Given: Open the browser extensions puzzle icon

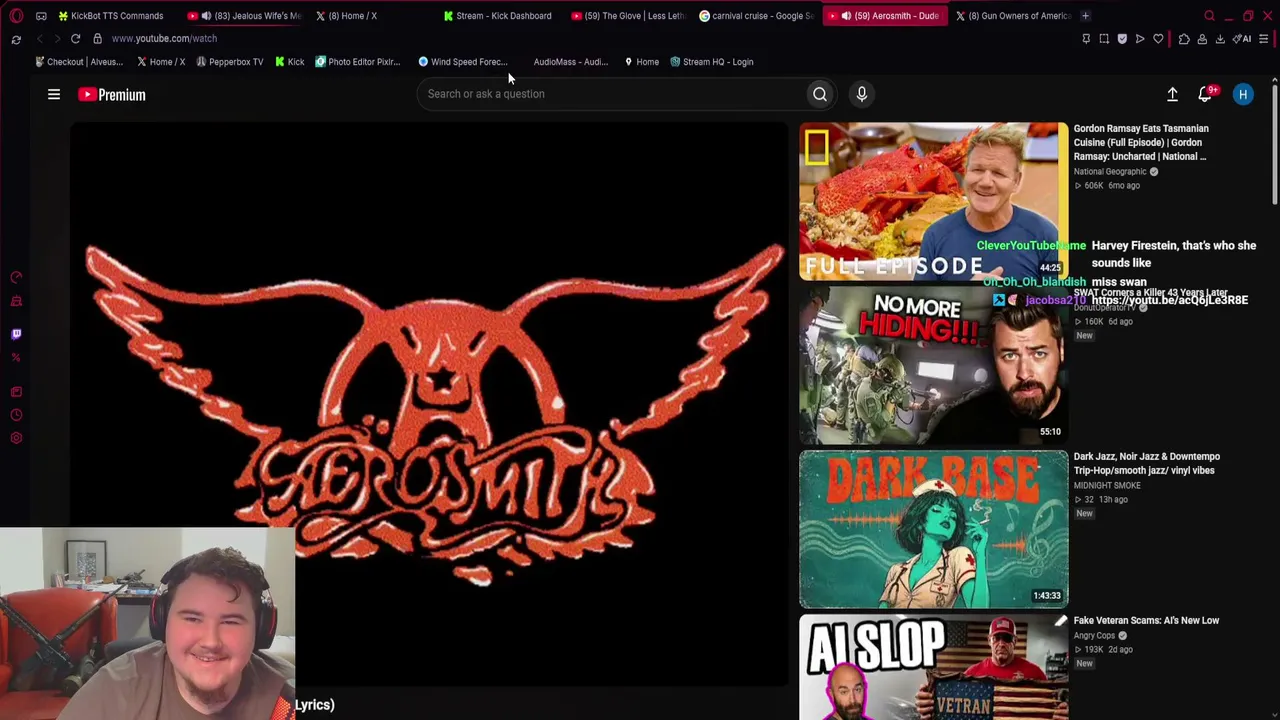Looking at the screenshot, I should tap(1184, 39).
